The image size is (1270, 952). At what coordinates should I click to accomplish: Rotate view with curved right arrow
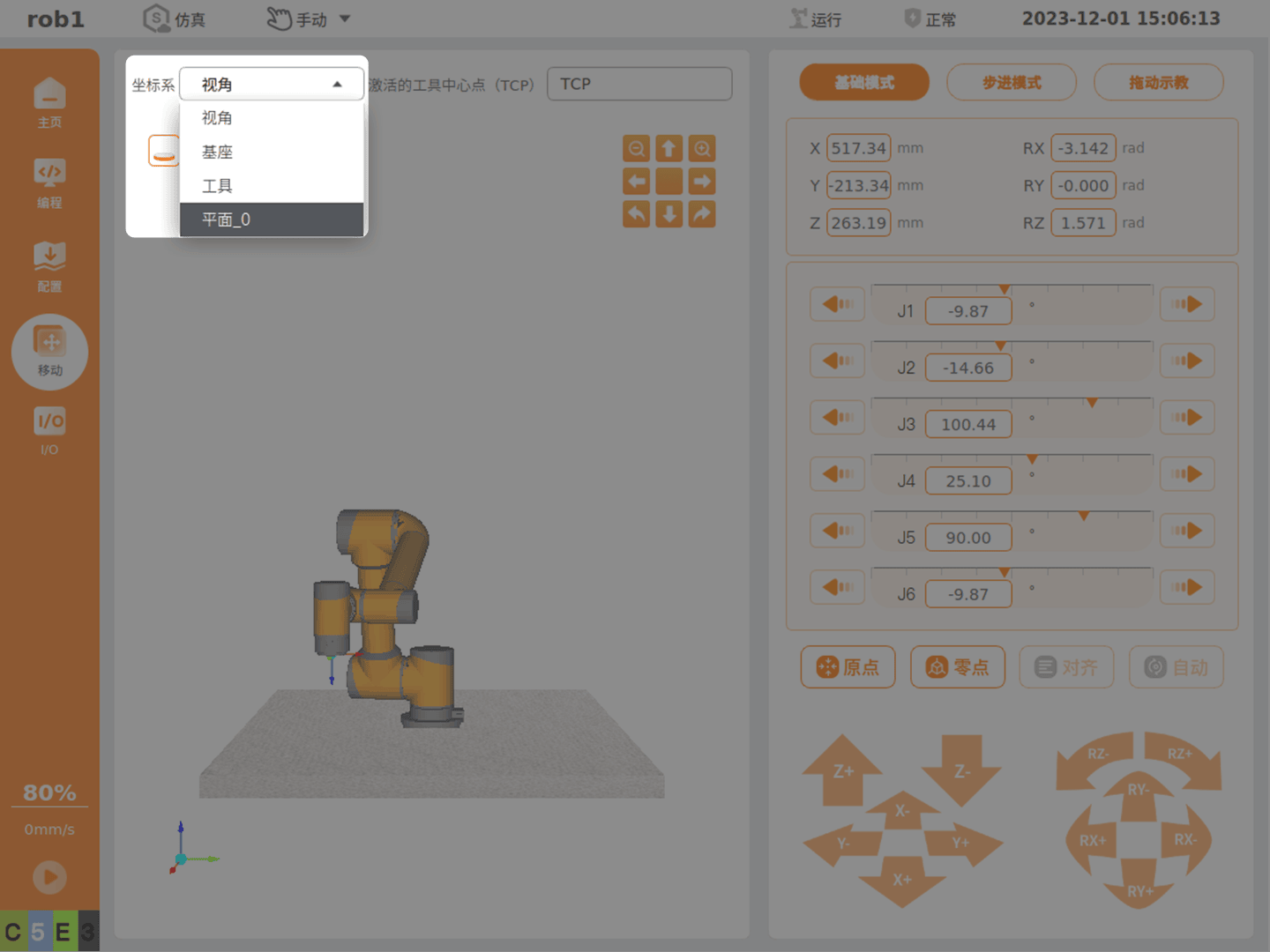(702, 214)
